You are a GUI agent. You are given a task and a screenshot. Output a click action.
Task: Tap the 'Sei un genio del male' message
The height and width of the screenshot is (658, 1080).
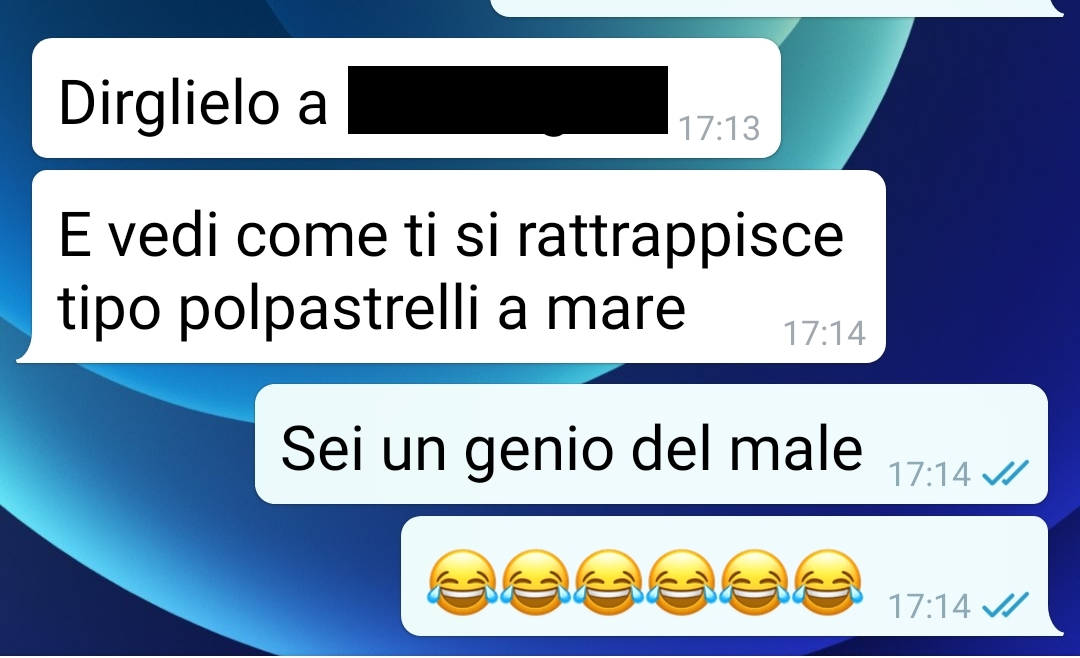(652, 444)
